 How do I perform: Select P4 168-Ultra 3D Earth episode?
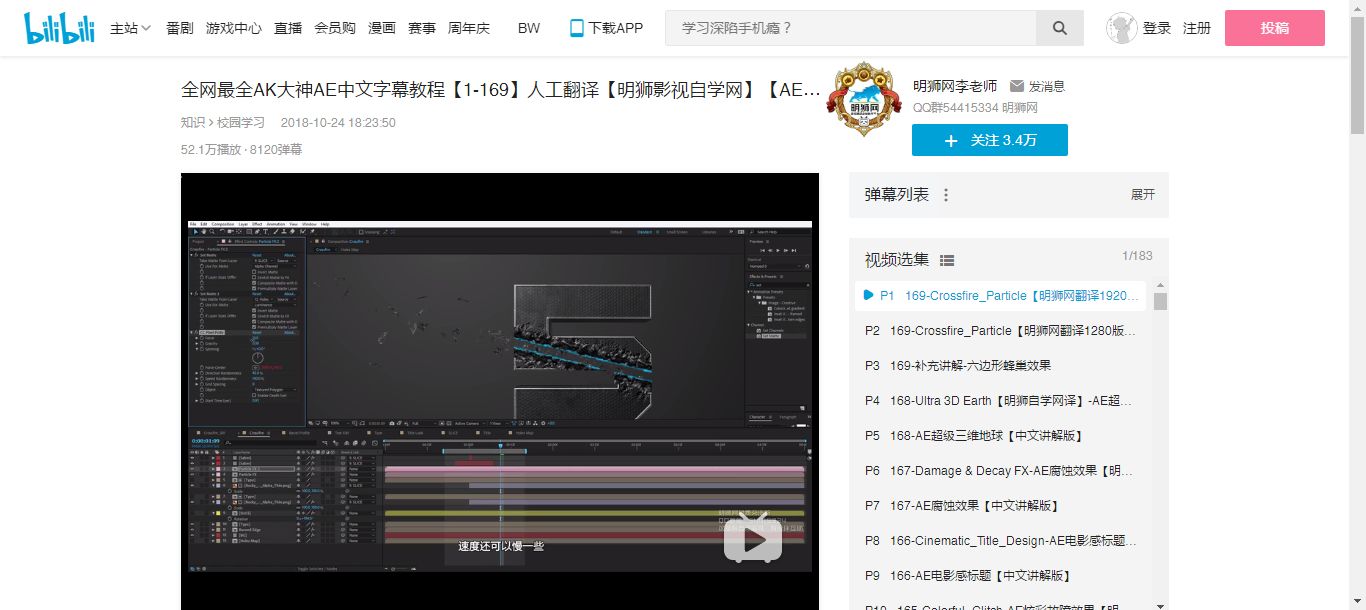click(x=1001, y=400)
